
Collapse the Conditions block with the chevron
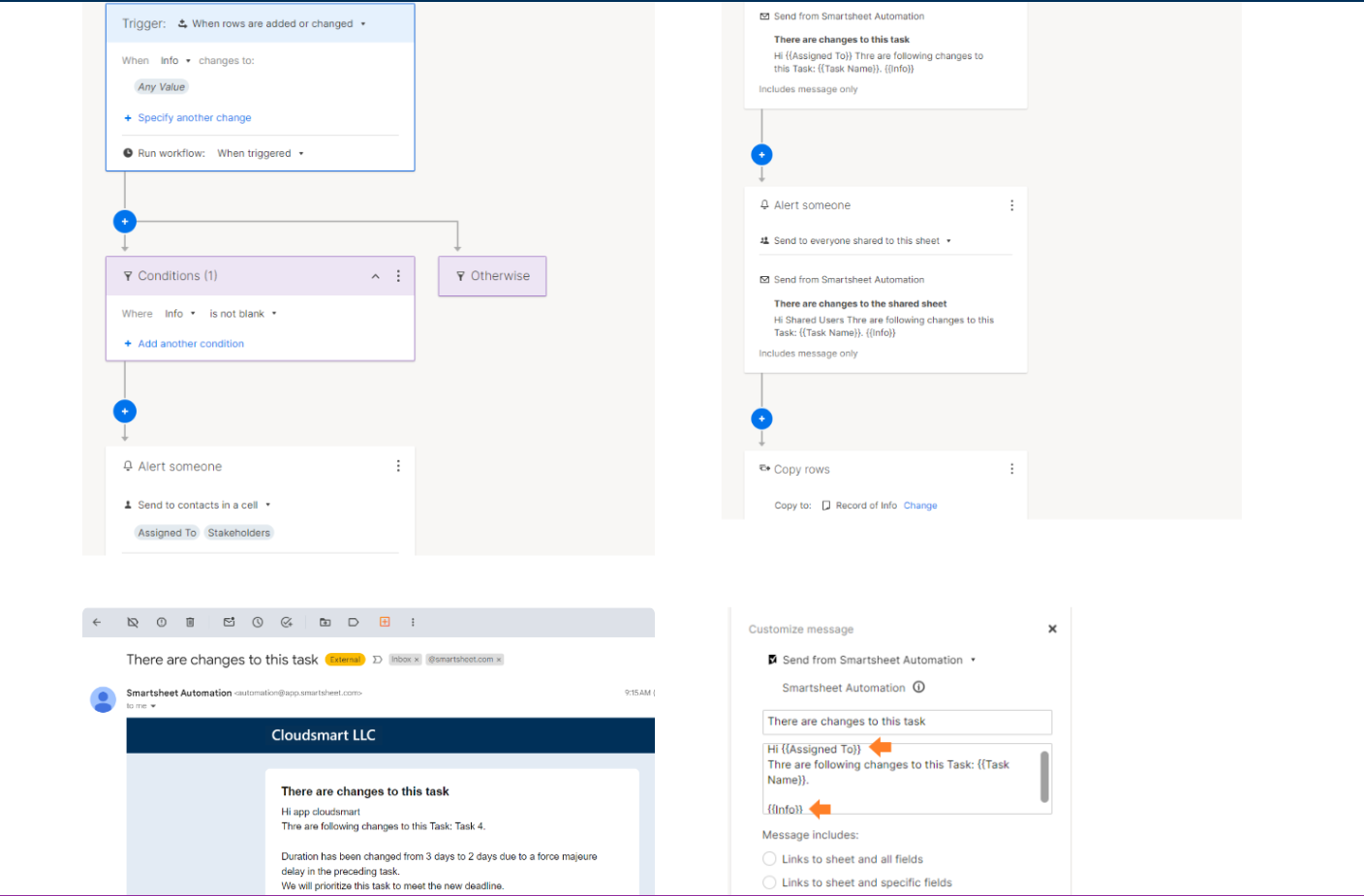point(375,276)
